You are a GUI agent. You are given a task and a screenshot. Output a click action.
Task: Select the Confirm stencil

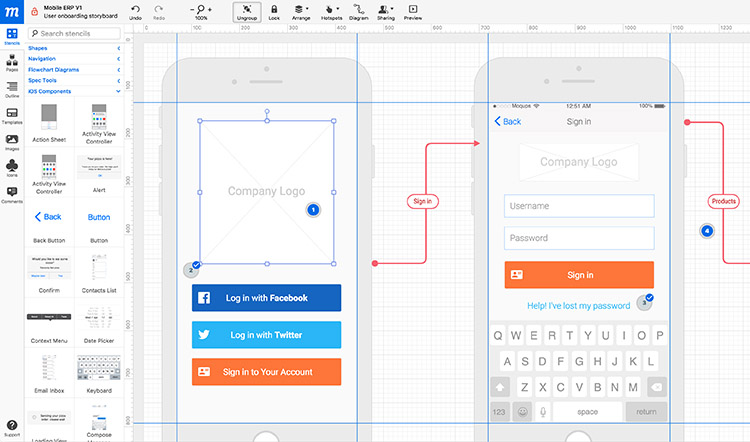[49, 273]
